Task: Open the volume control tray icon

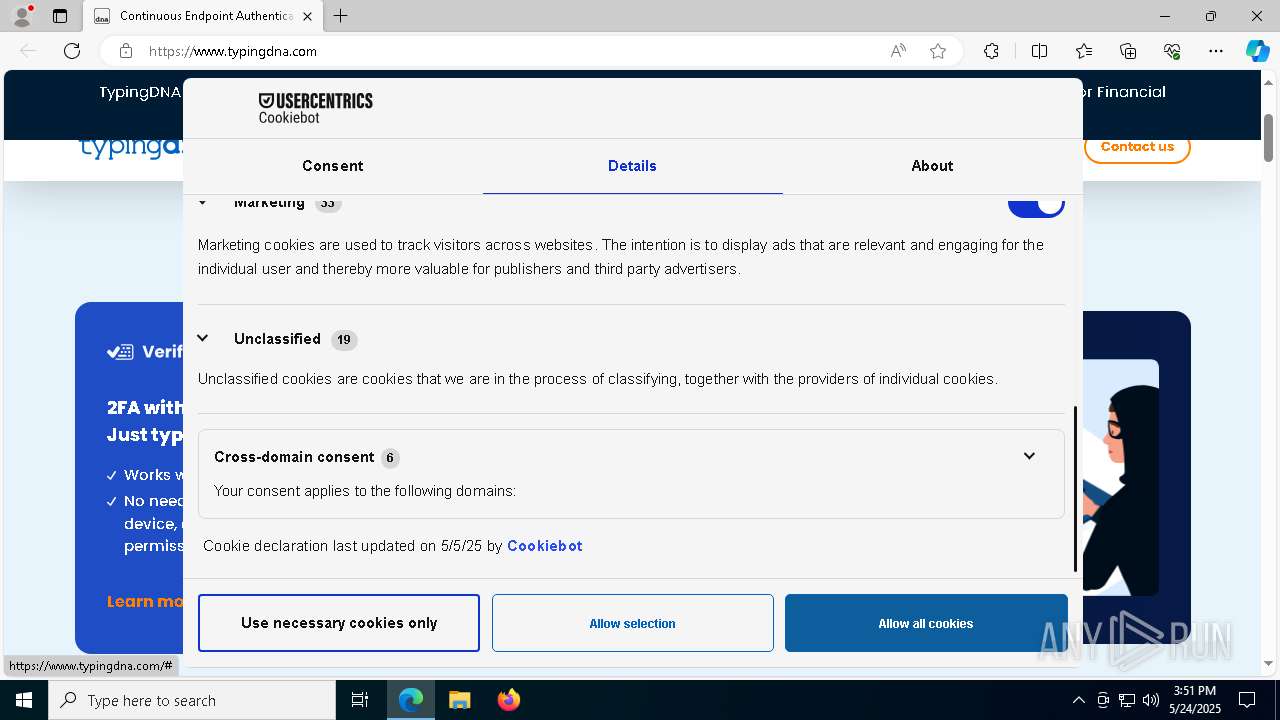Action: (1151, 700)
